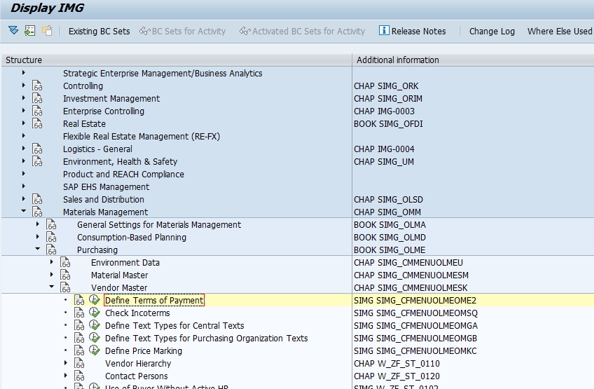Screen dimensions: 594x389
Task: Expand the Controlling node
Action: (23, 86)
